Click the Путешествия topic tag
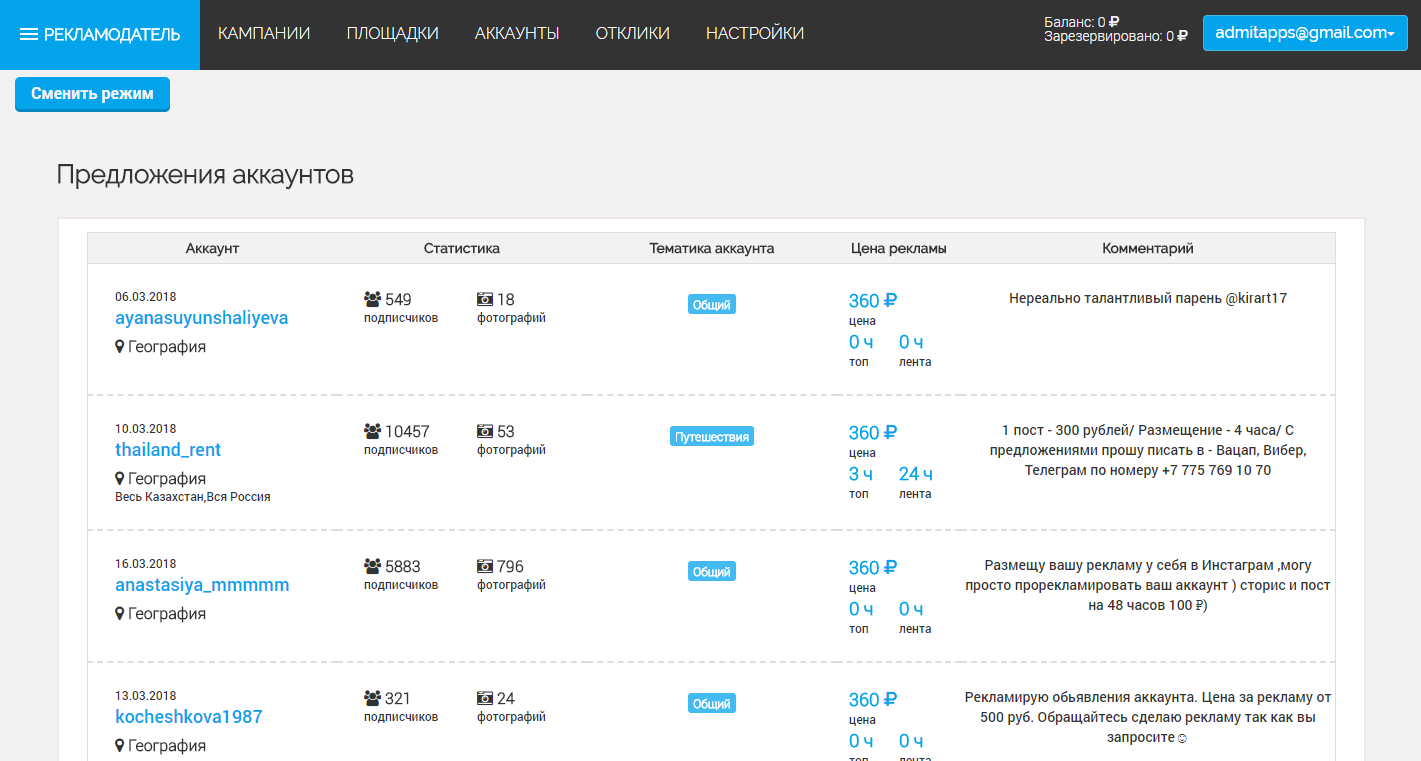 [711, 437]
